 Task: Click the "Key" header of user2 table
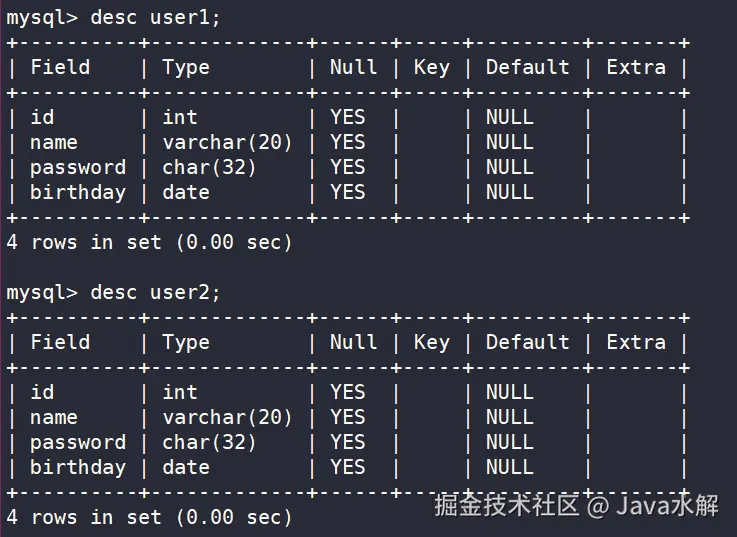click(x=431, y=342)
